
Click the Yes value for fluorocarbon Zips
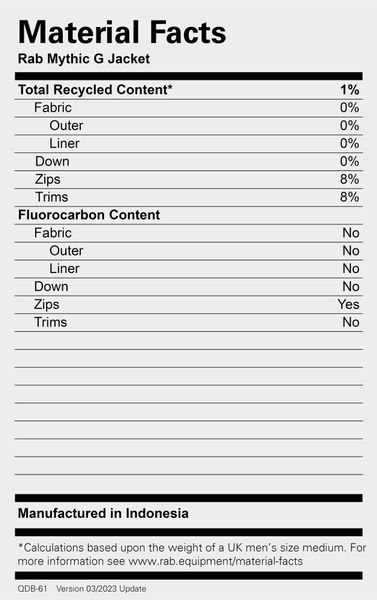[348, 304]
